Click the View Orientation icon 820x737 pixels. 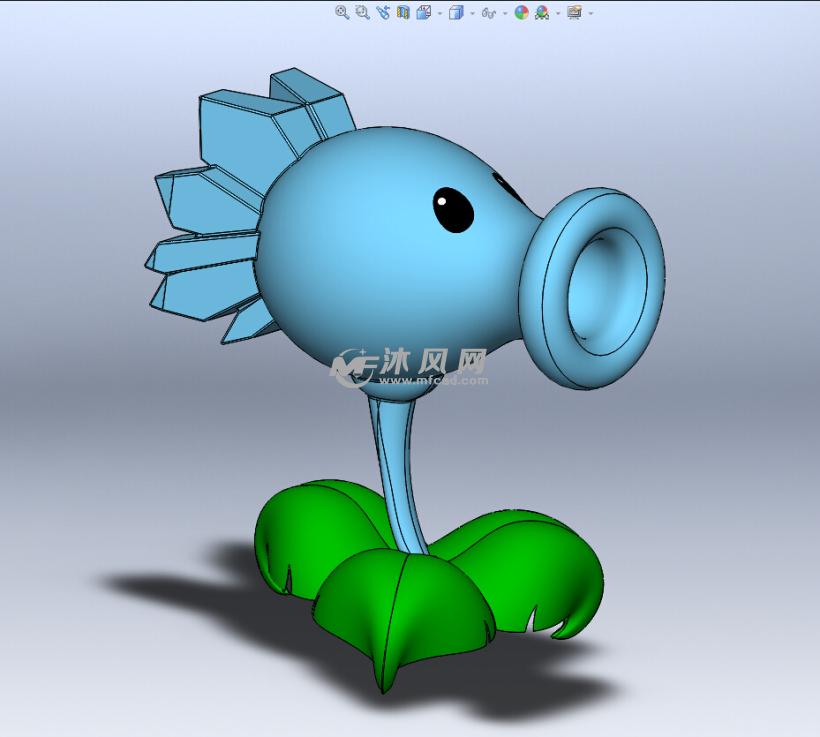(424, 13)
